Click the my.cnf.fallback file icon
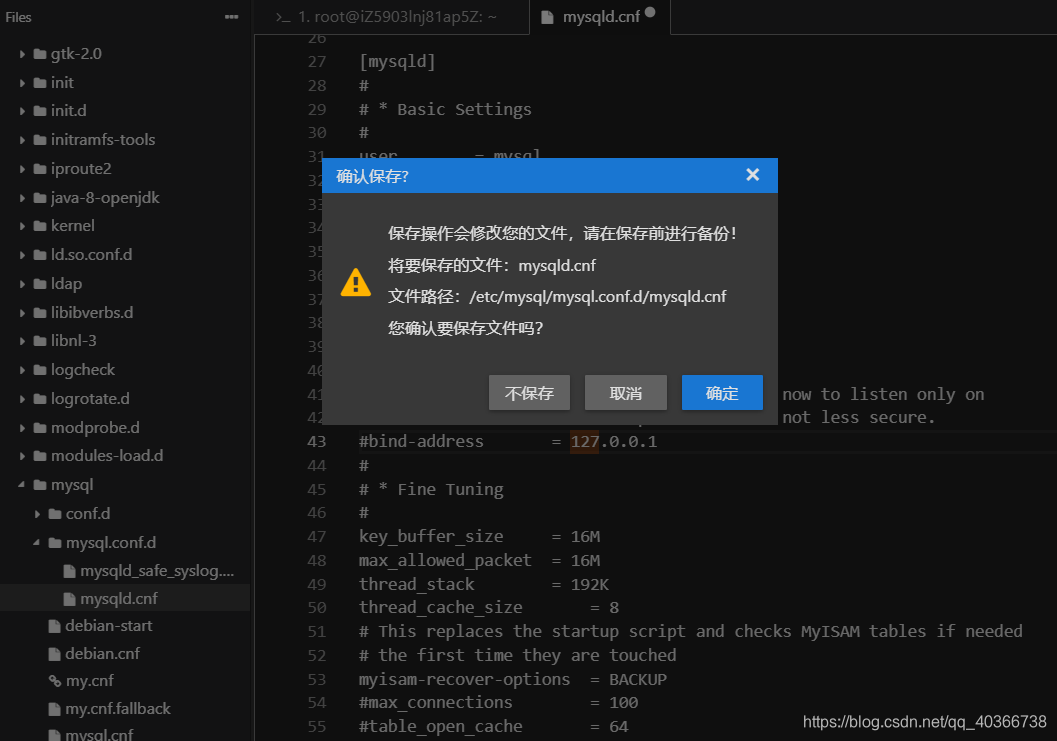Viewport: 1057px width, 741px height. coord(55,709)
